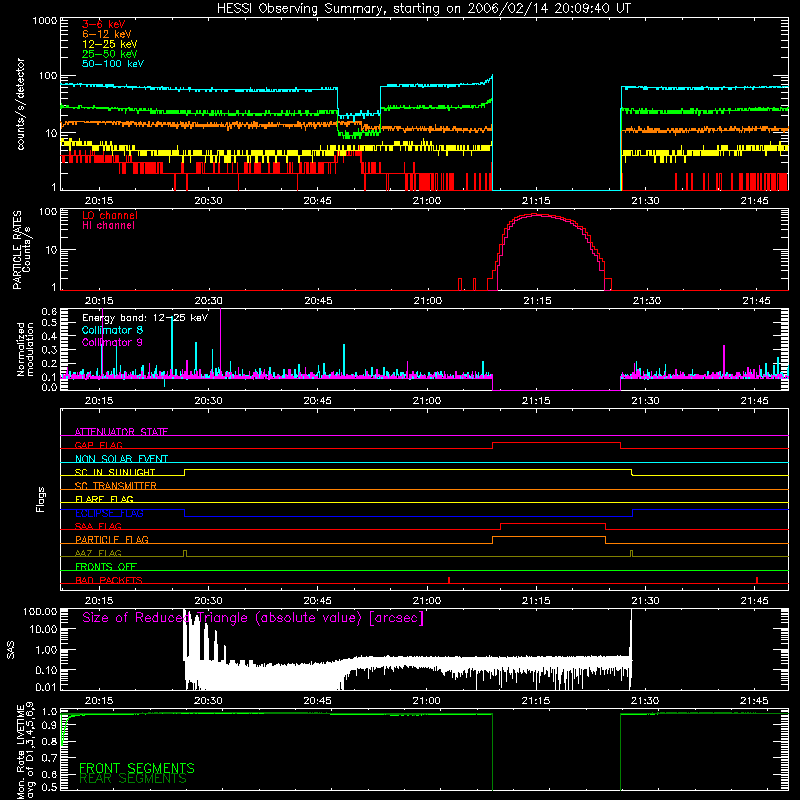Click the 21:30 tick under flags plot
The image size is (800, 800).
(645, 601)
